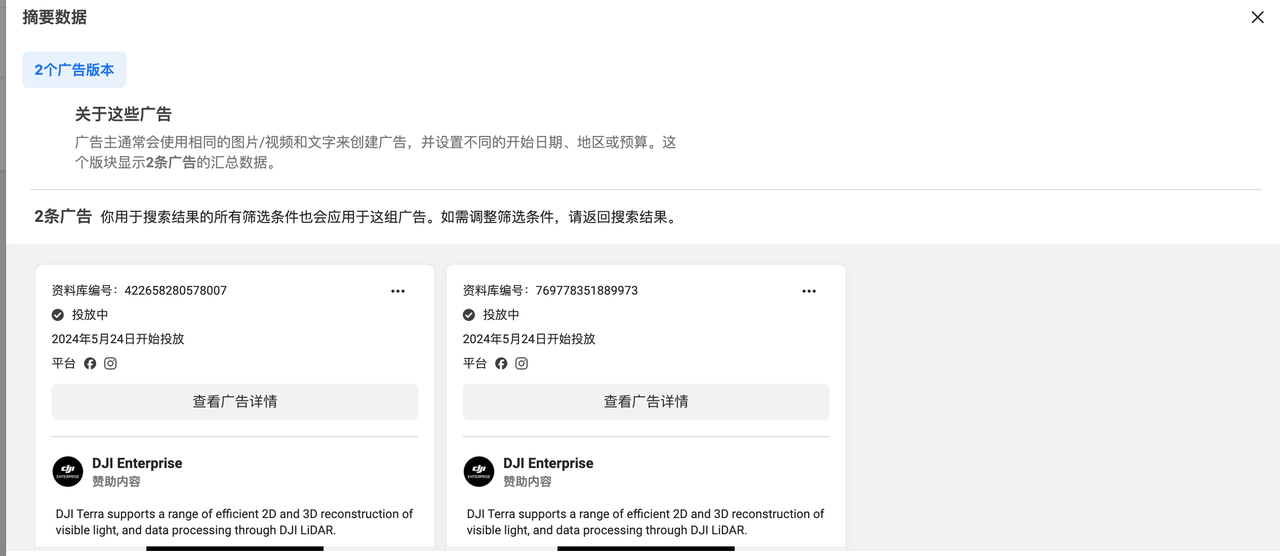Viewport: 1280px width, 556px height.
Task: Open 查看广告详情 for ad 422658280578007
Action: coord(235,402)
